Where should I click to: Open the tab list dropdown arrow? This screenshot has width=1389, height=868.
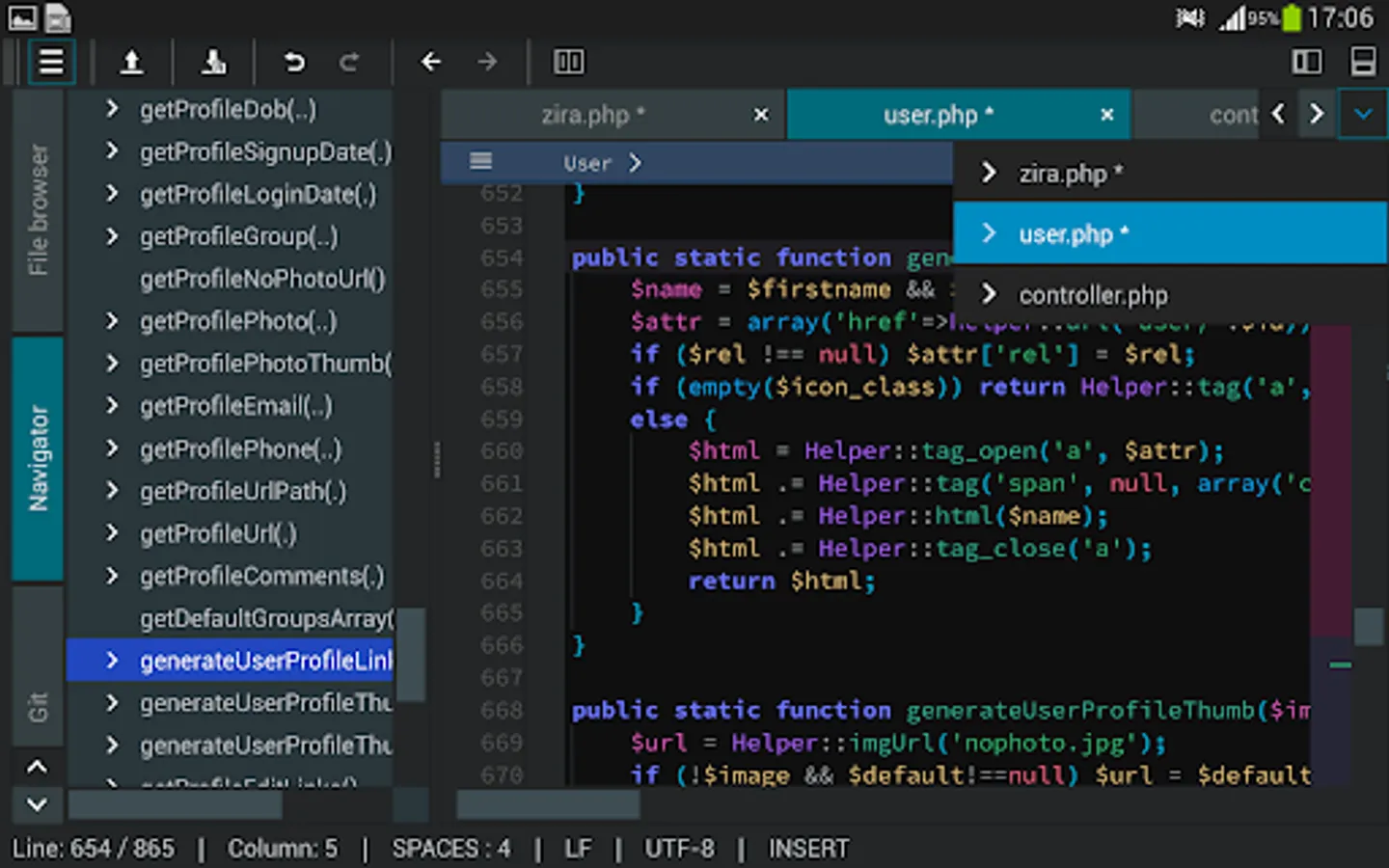tap(1362, 115)
